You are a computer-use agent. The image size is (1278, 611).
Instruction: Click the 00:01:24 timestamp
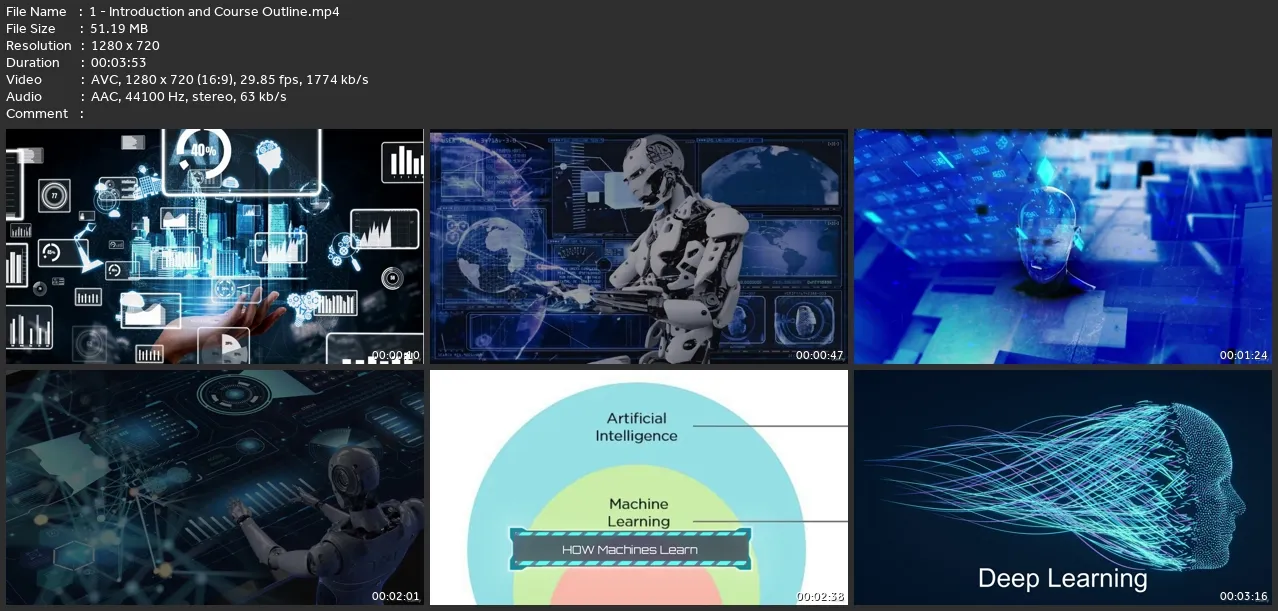1244,355
